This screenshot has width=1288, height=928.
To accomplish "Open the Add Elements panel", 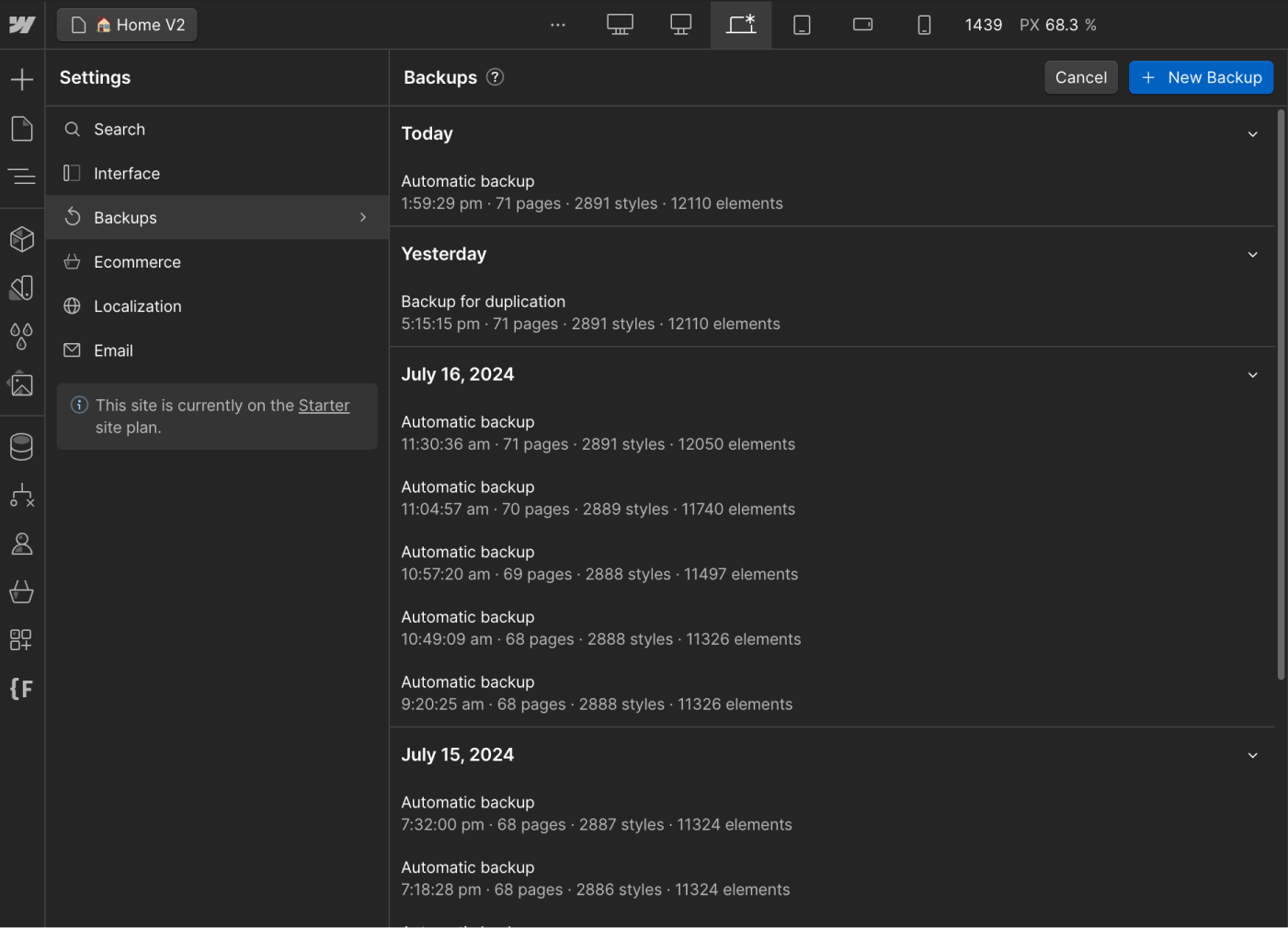I will pos(22,79).
